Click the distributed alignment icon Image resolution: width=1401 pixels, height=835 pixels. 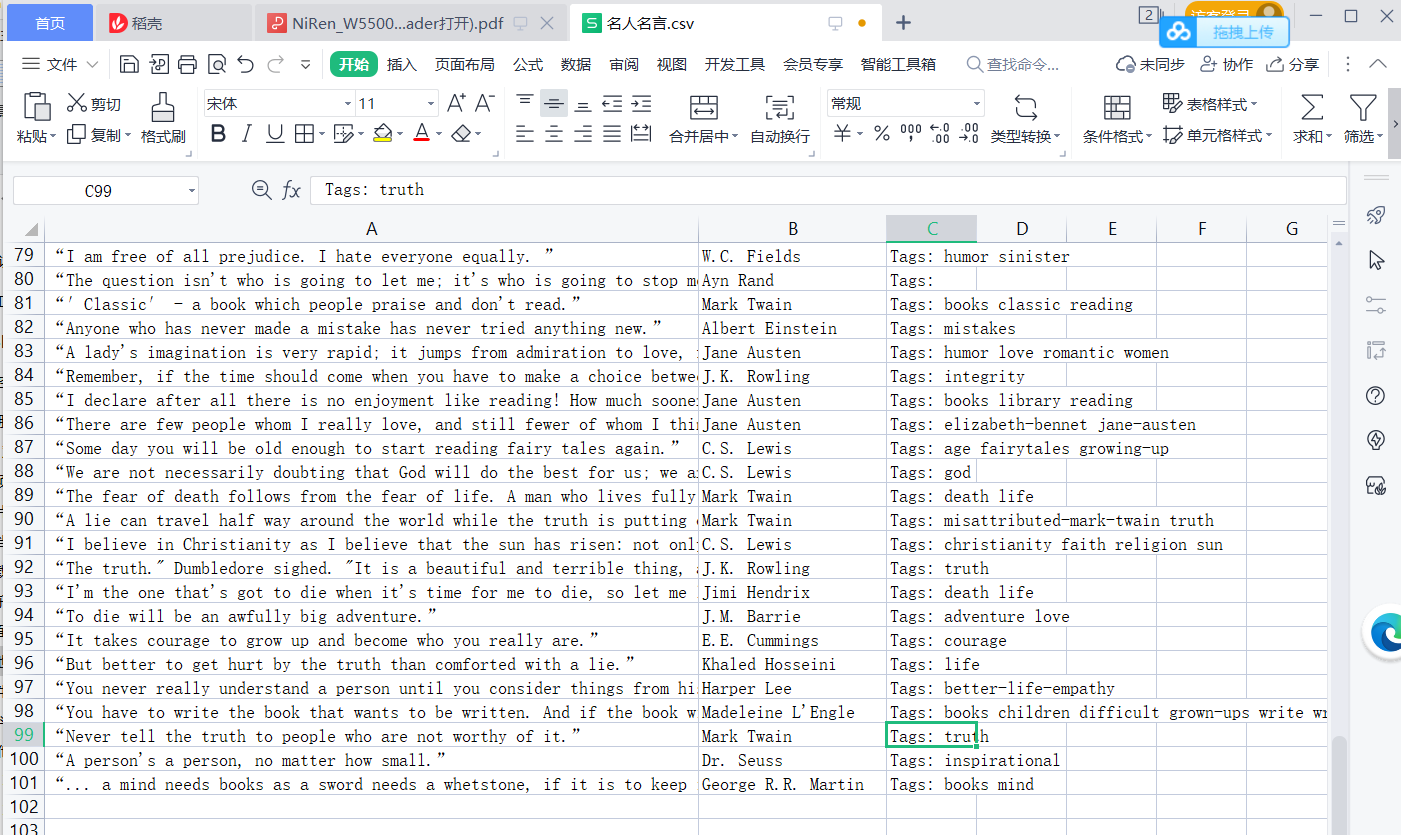pos(641,134)
